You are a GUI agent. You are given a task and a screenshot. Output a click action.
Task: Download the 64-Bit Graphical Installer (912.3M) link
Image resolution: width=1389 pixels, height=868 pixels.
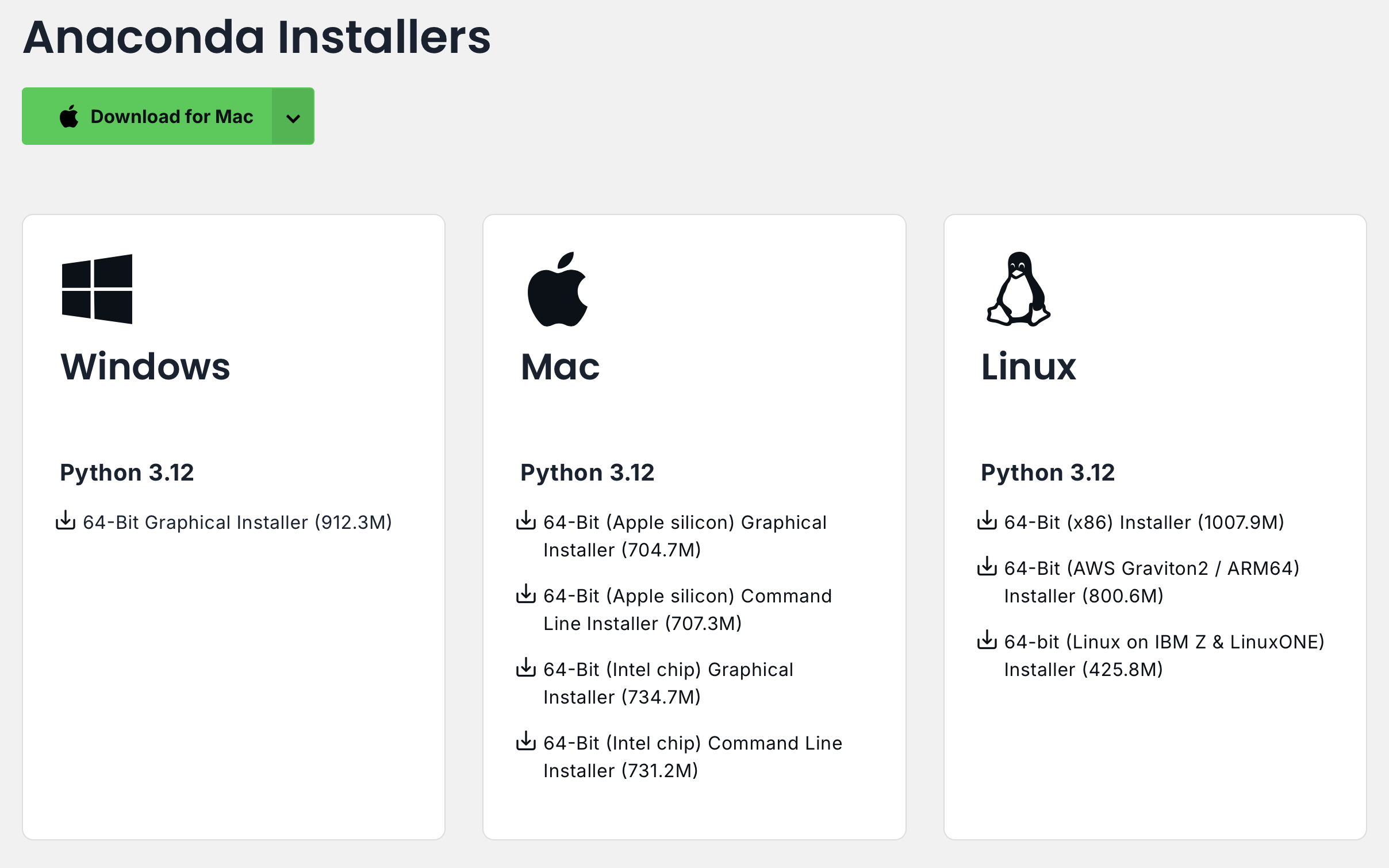237,523
